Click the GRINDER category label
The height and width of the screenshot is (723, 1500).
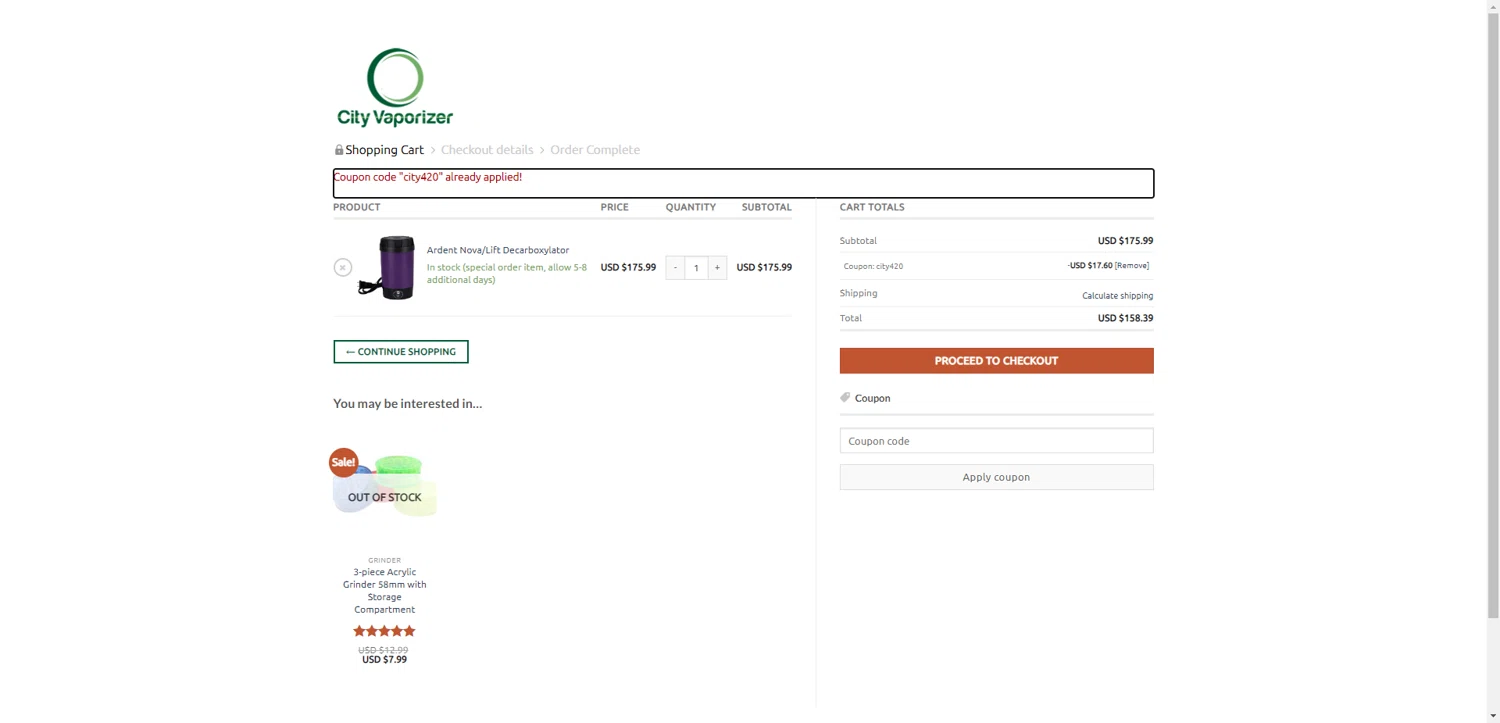(x=385, y=560)
